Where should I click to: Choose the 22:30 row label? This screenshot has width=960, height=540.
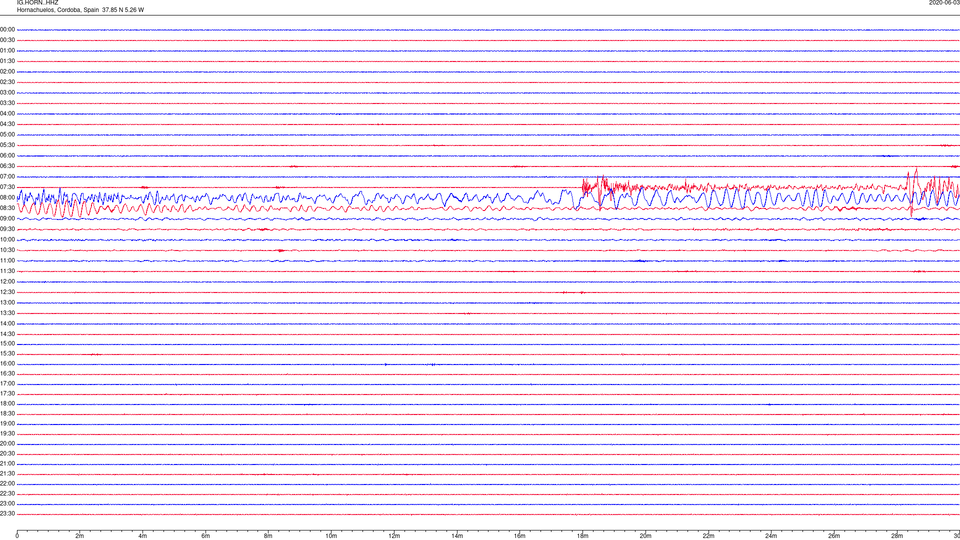pyautogui.click(x=7, y=494)
